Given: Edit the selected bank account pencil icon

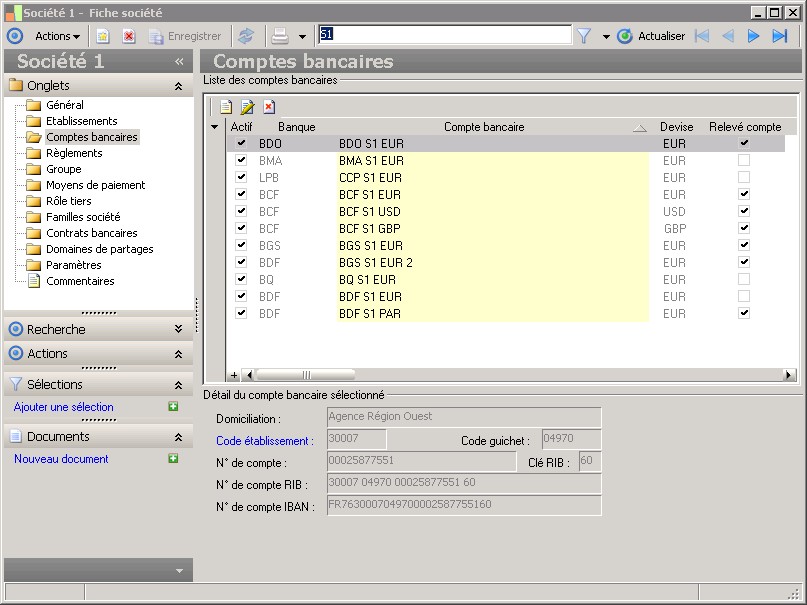Looking at the screenshot, I should (247, 107).
